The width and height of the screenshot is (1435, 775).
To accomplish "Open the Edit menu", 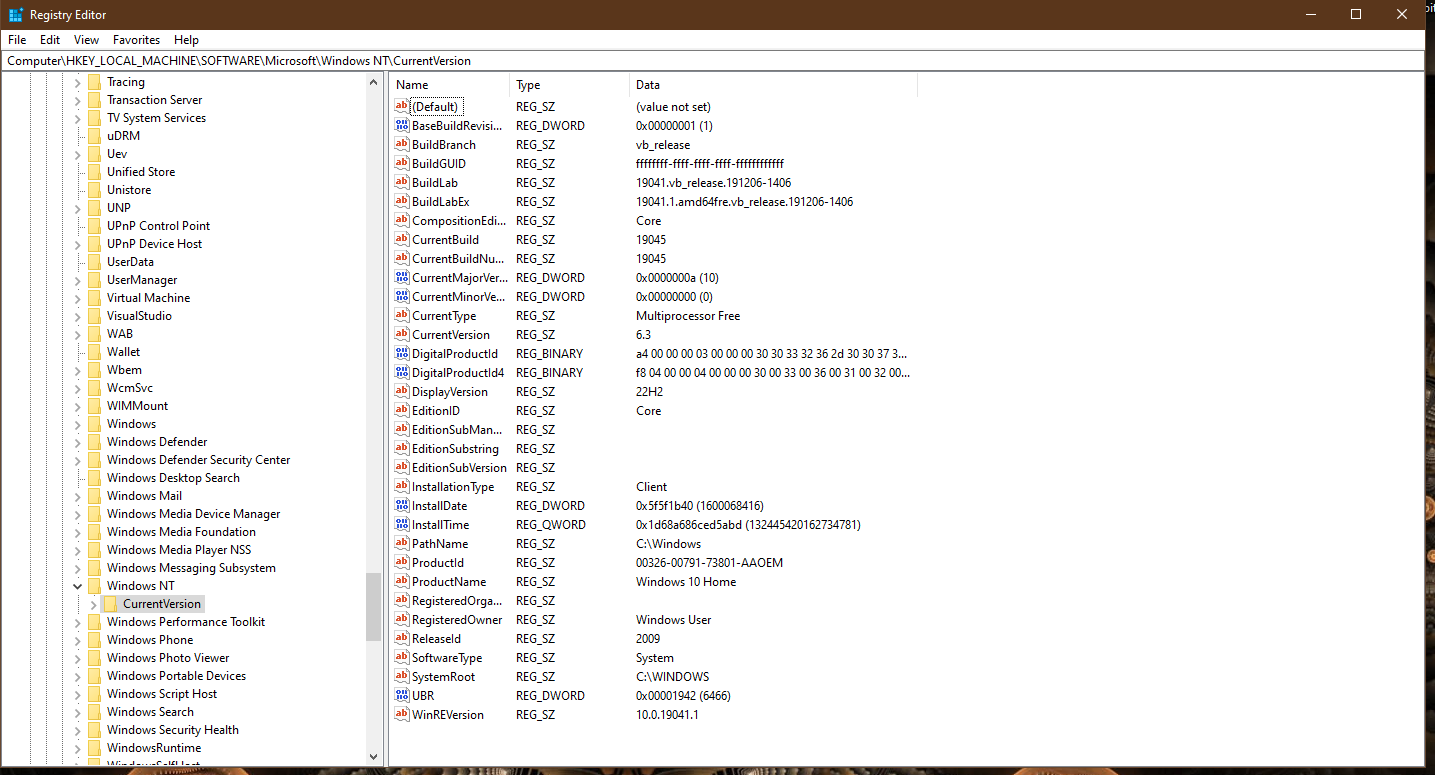I will click(50, 40).
